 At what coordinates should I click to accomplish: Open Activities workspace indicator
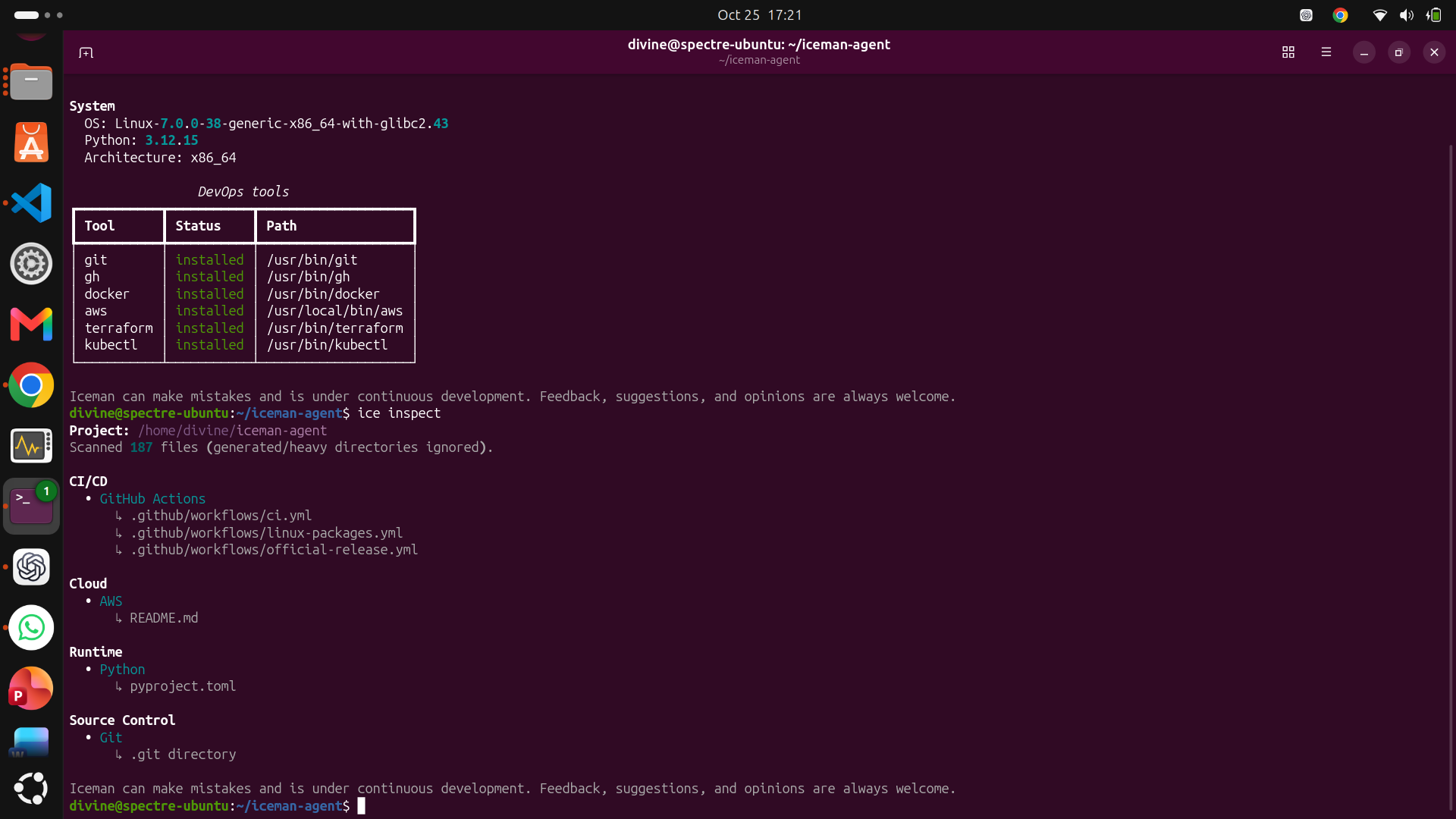pos(38,15)
